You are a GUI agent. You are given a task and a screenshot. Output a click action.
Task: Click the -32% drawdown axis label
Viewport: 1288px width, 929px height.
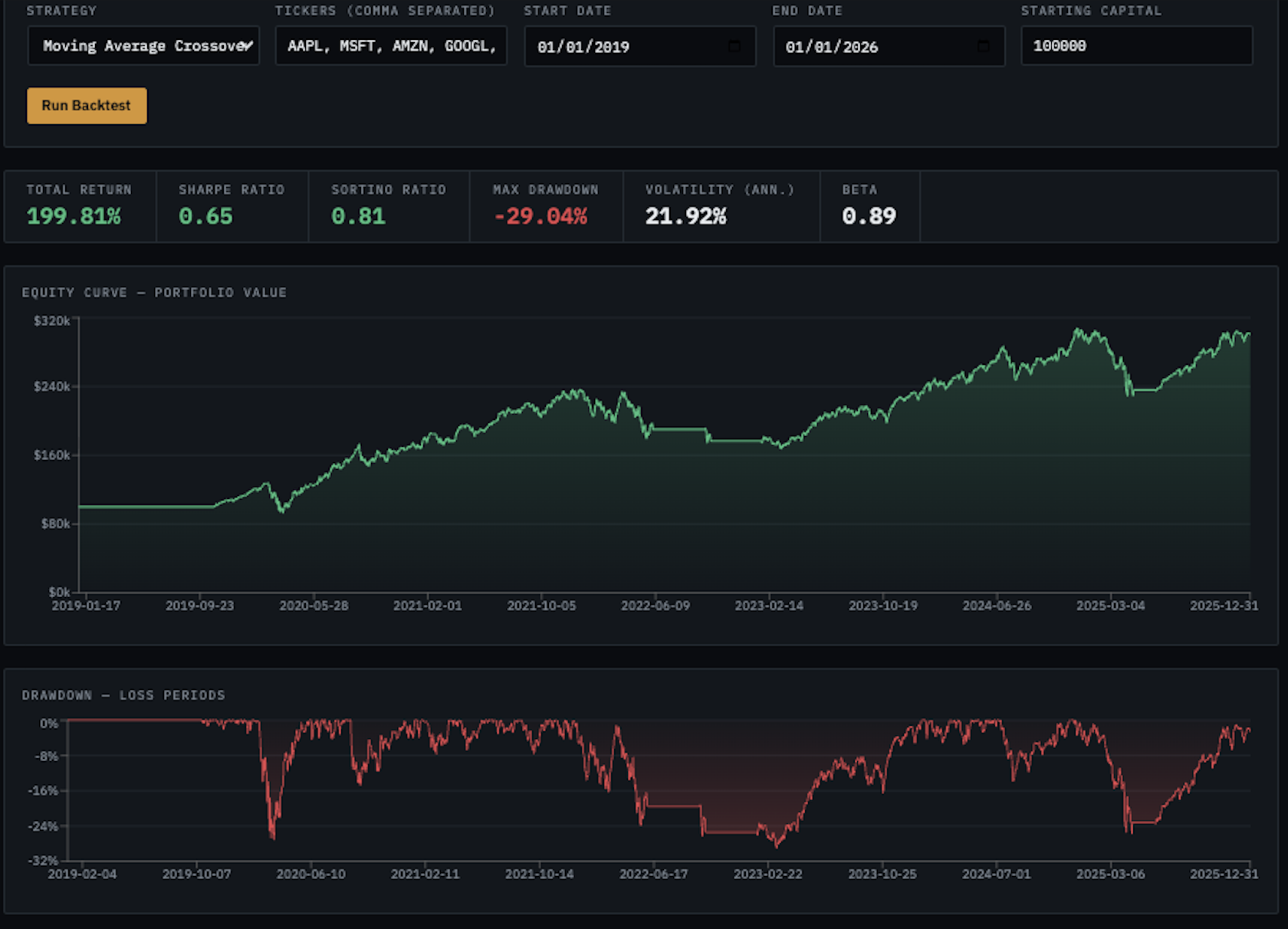(x=43, y=861)
